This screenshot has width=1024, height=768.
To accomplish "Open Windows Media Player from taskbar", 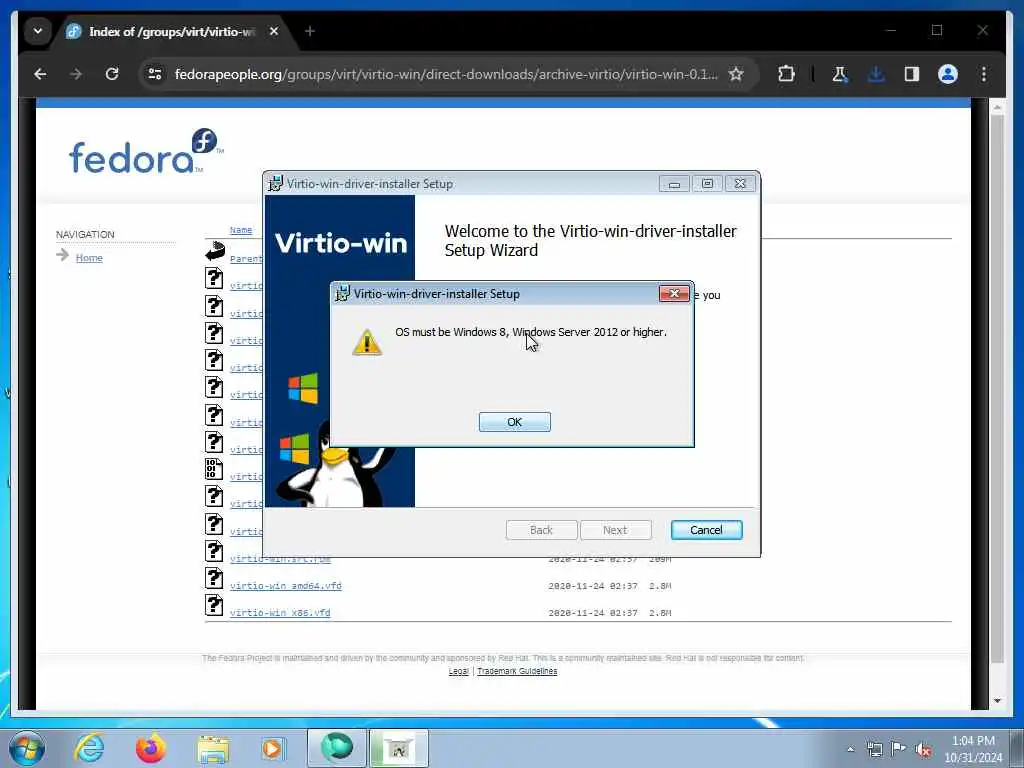I will [273, 748].
